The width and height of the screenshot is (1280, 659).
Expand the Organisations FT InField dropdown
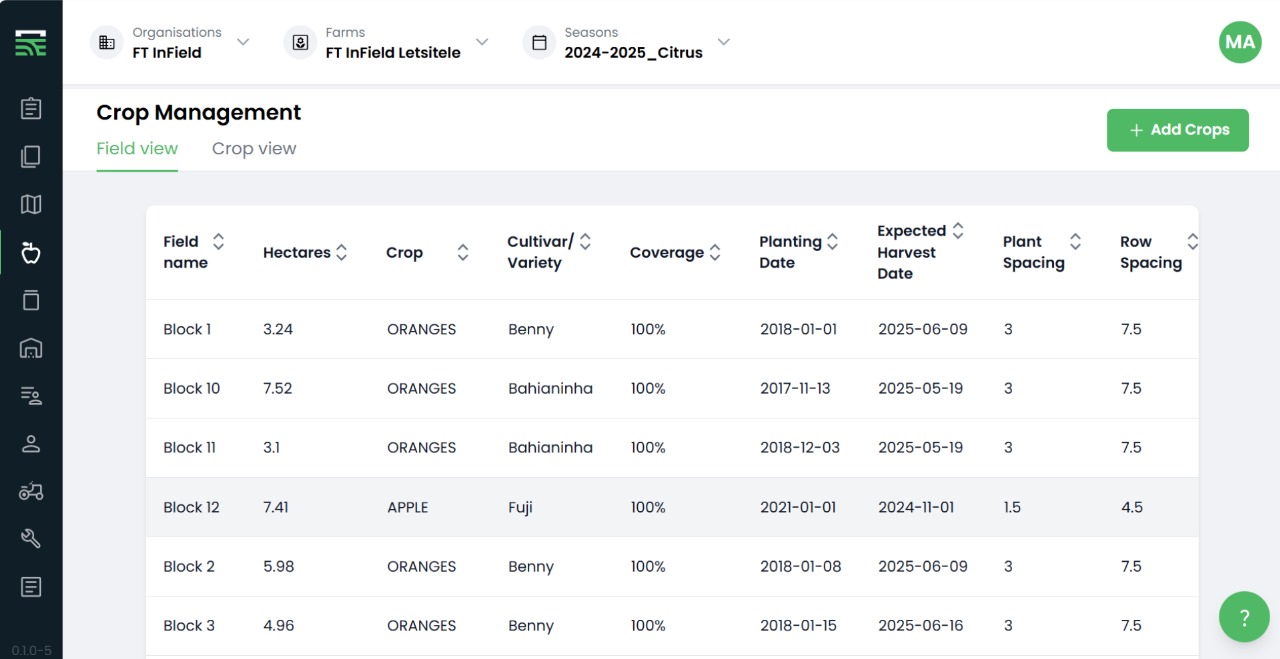(x=243, y=42)
